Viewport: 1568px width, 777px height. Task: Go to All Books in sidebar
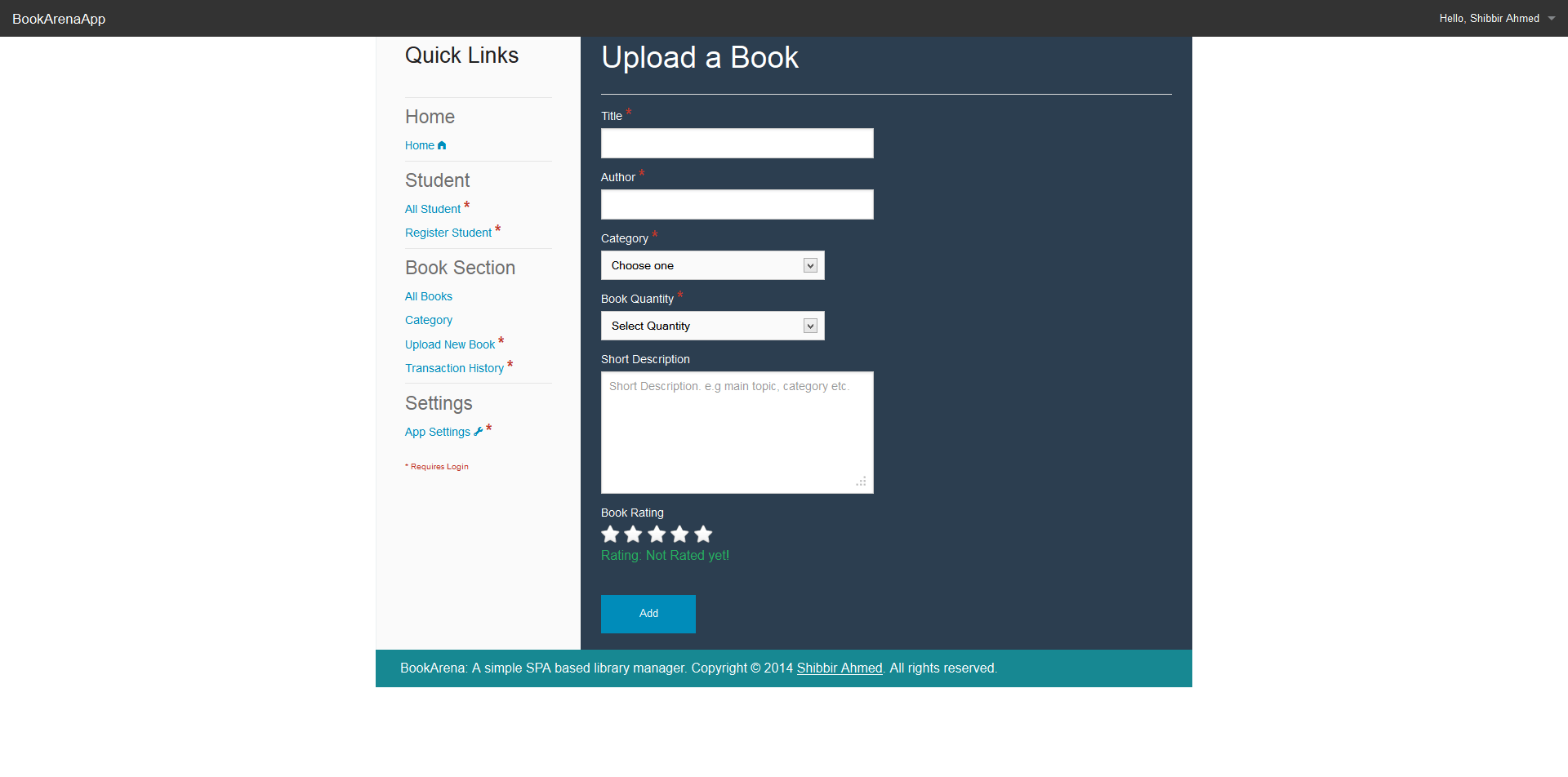click(429, 296)
